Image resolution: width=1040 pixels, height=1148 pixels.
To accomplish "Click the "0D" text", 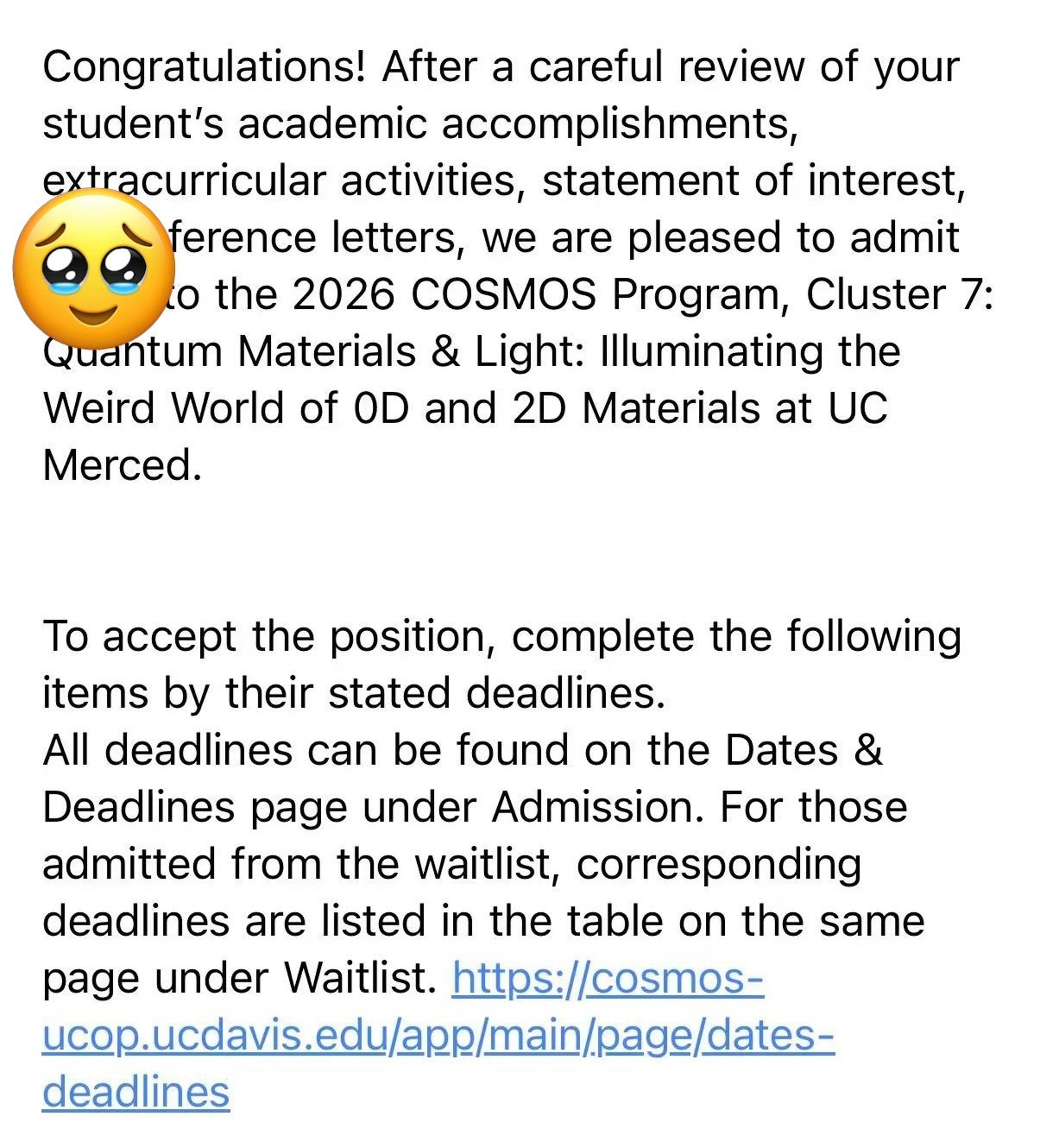I will click(381, 409).
